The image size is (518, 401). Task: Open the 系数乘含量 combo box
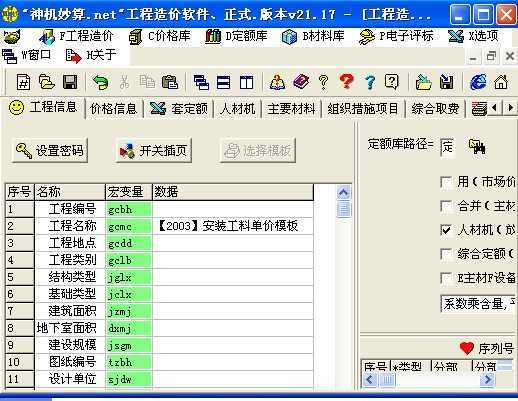479,304
